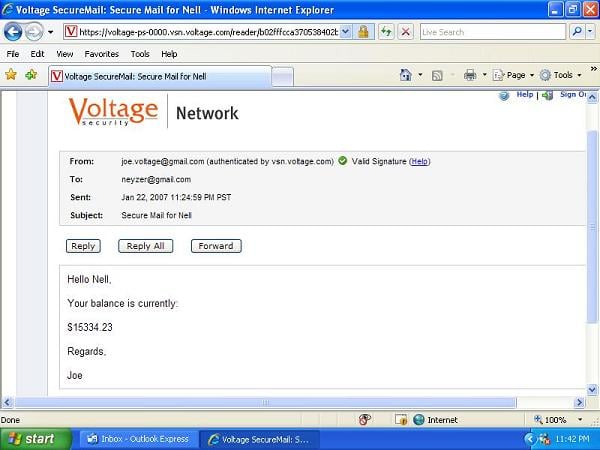Click the Add to Favorites icon
Screen dimensions: 600x450
point(31,75)
